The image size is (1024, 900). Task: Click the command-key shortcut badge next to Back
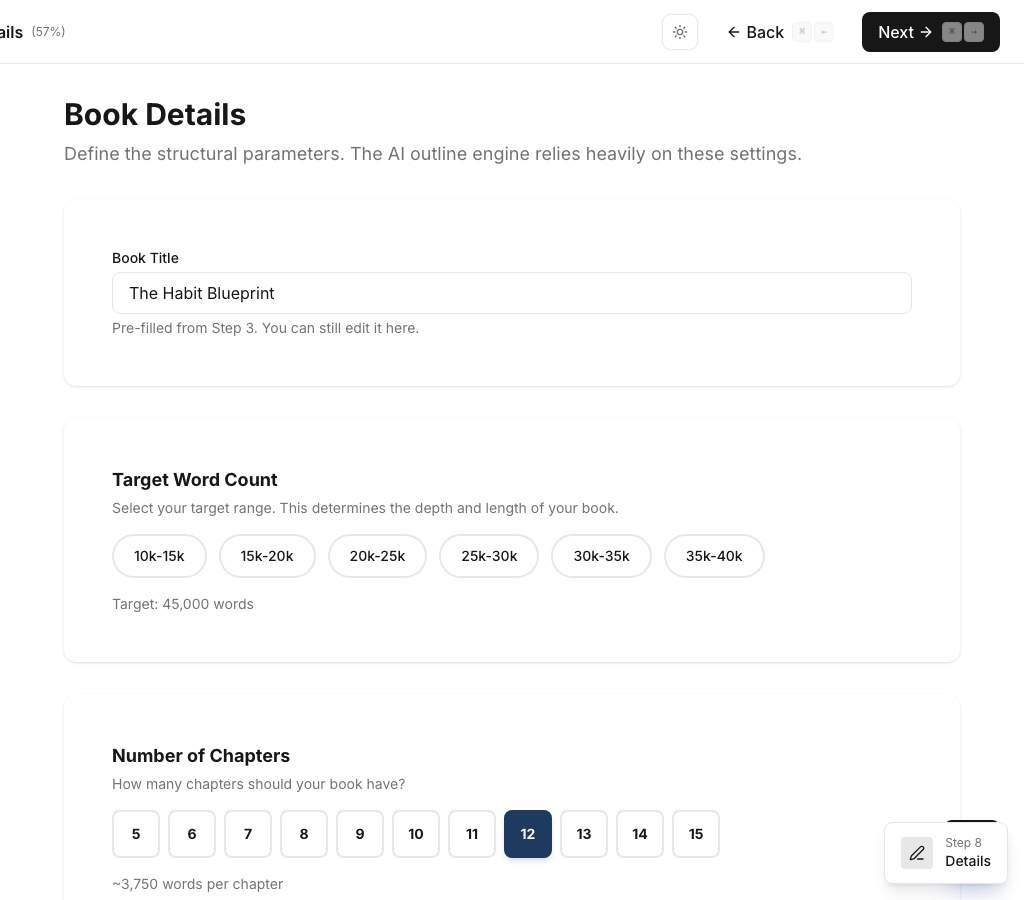point(802,32)
